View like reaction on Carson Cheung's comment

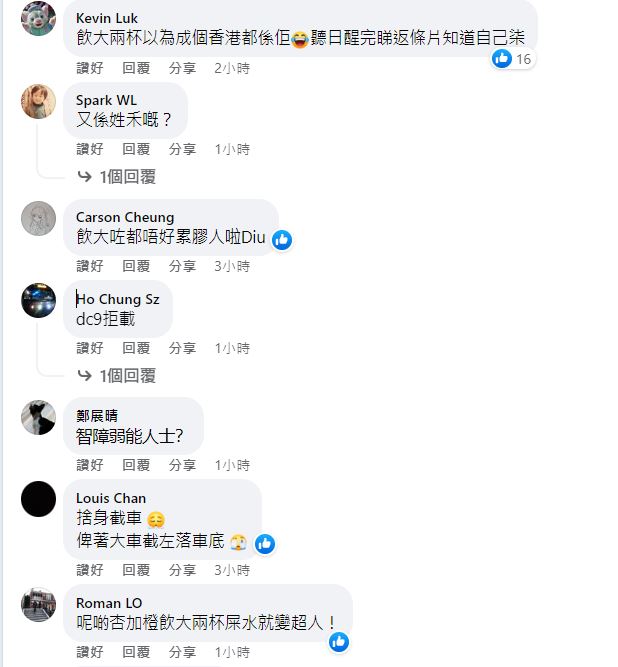pyautogui.click(x=282, y=240)
